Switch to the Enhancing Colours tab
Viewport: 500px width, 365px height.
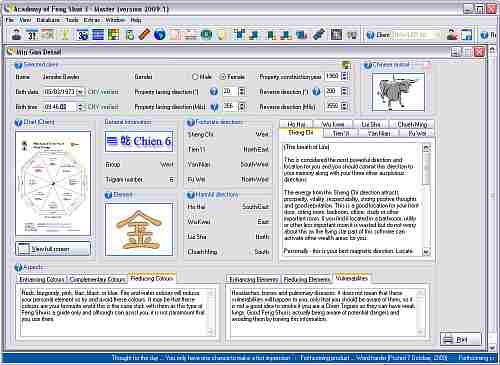pyautogui.click(x=42, y=279)
